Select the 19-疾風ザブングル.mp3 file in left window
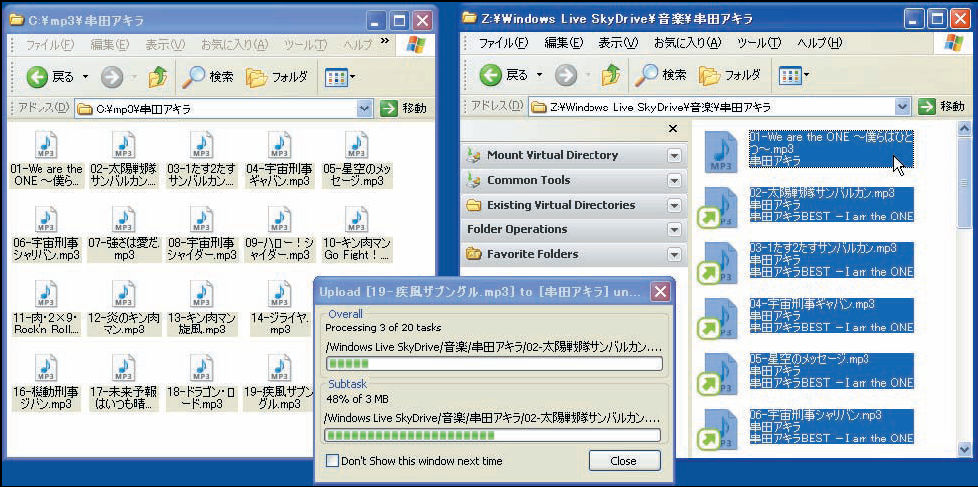 pos(279,383)
